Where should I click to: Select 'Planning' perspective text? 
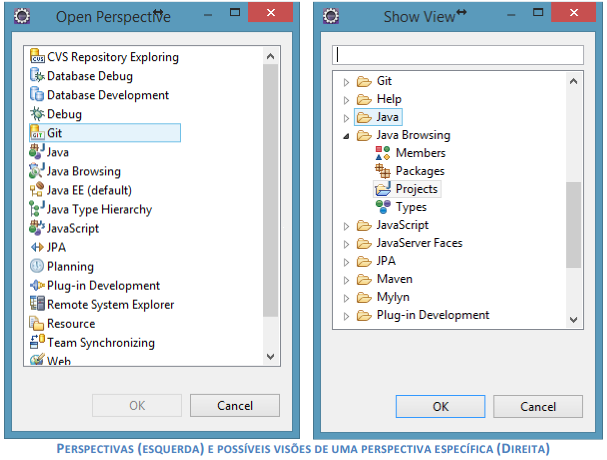[x=70, y=266]
